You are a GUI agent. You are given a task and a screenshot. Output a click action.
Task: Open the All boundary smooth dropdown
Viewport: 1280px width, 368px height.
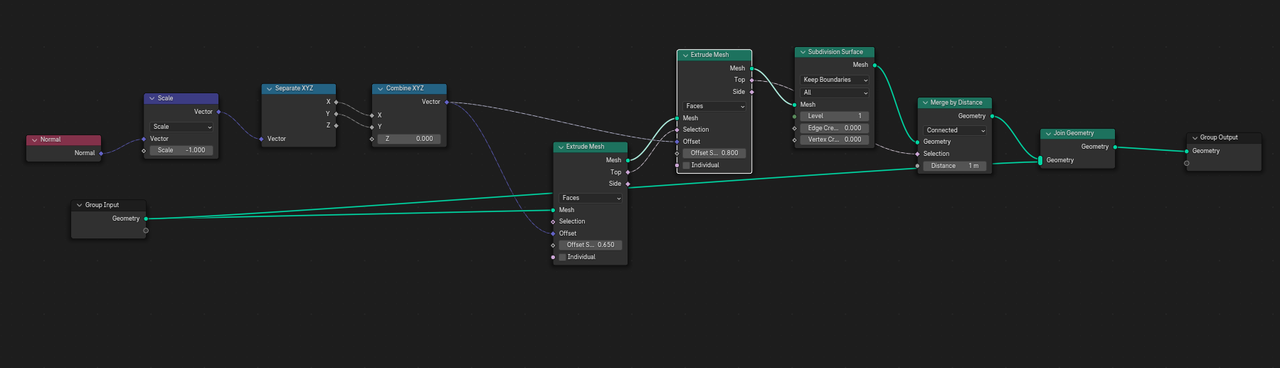835,92
